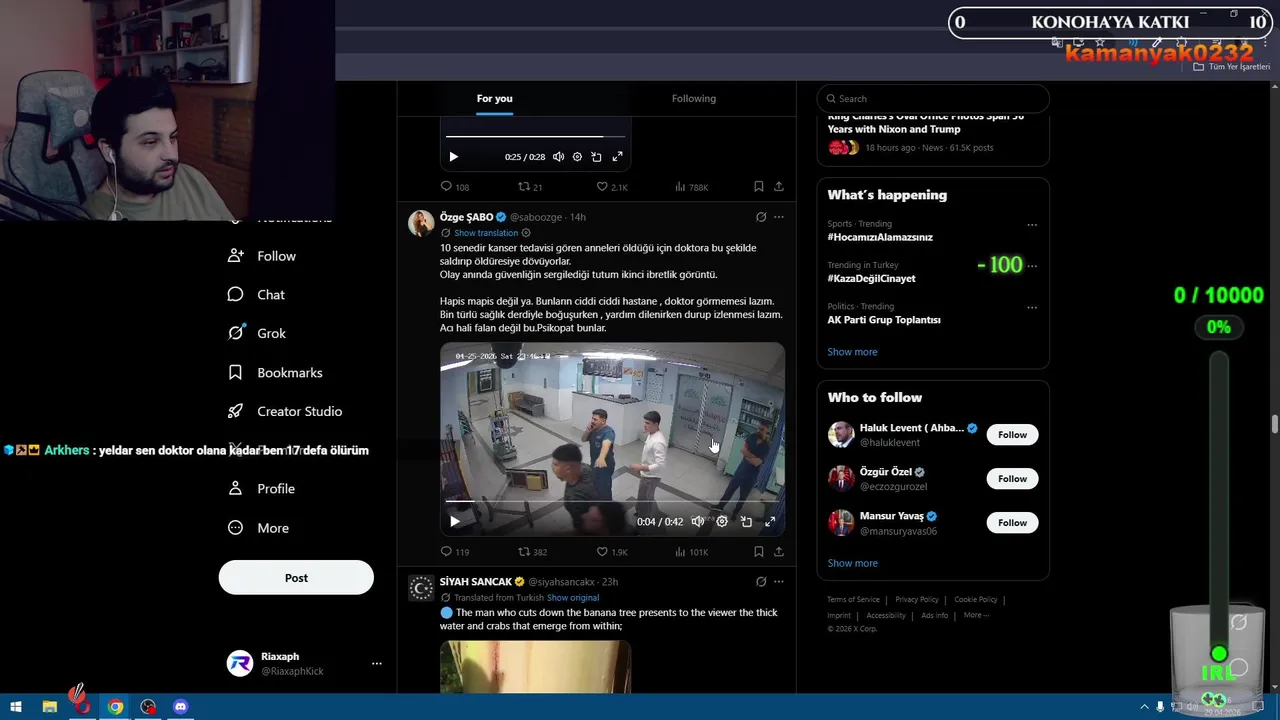Open #HocamızıAlamazsınız trending topic
1280x720 pixels.
[880, 237]
